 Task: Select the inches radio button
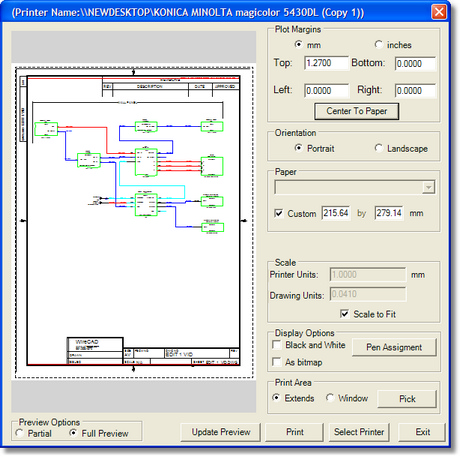[x=378, y=44]
